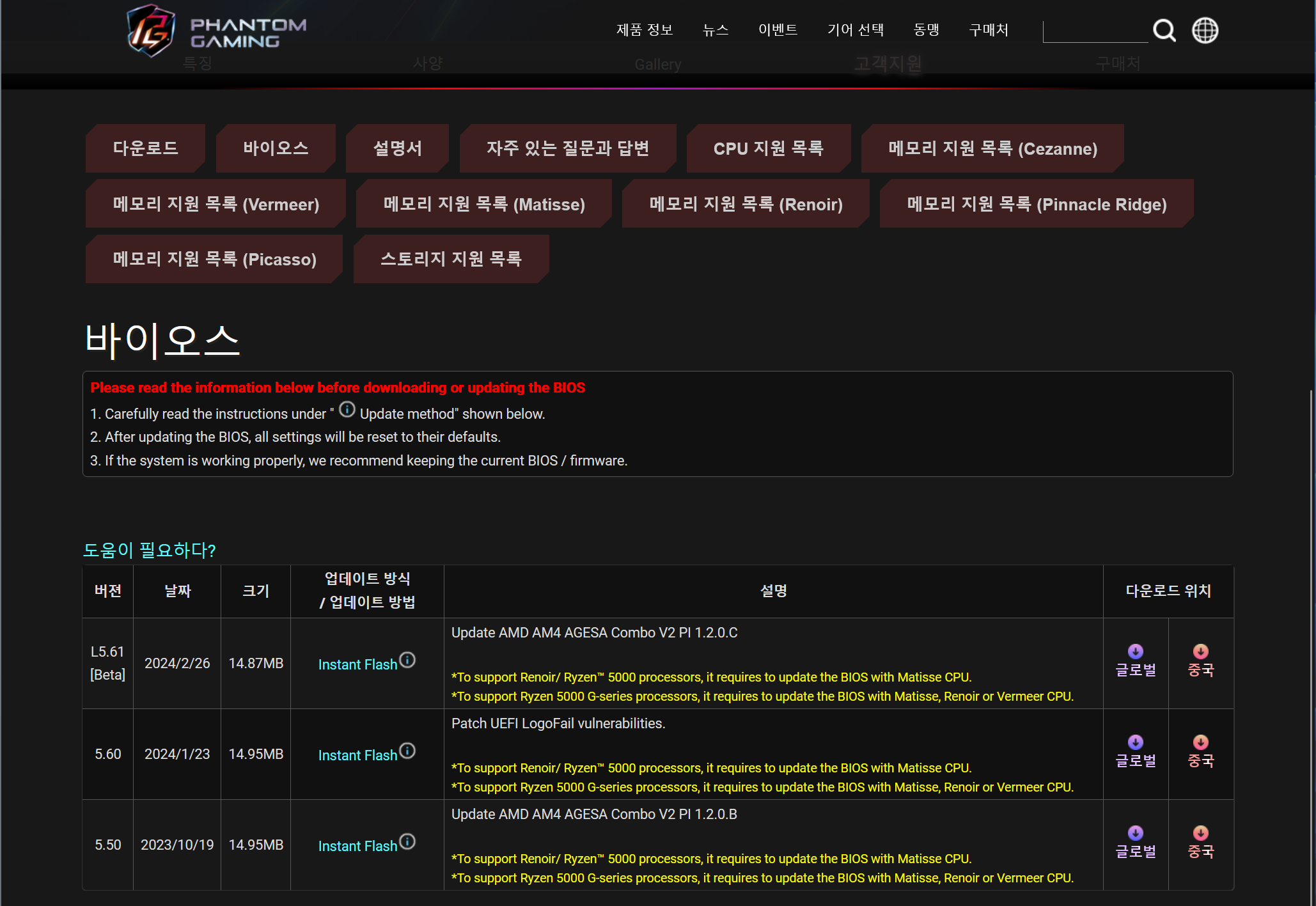
Task: Select the 다운로드 tab button
Action: click(145, 148)
